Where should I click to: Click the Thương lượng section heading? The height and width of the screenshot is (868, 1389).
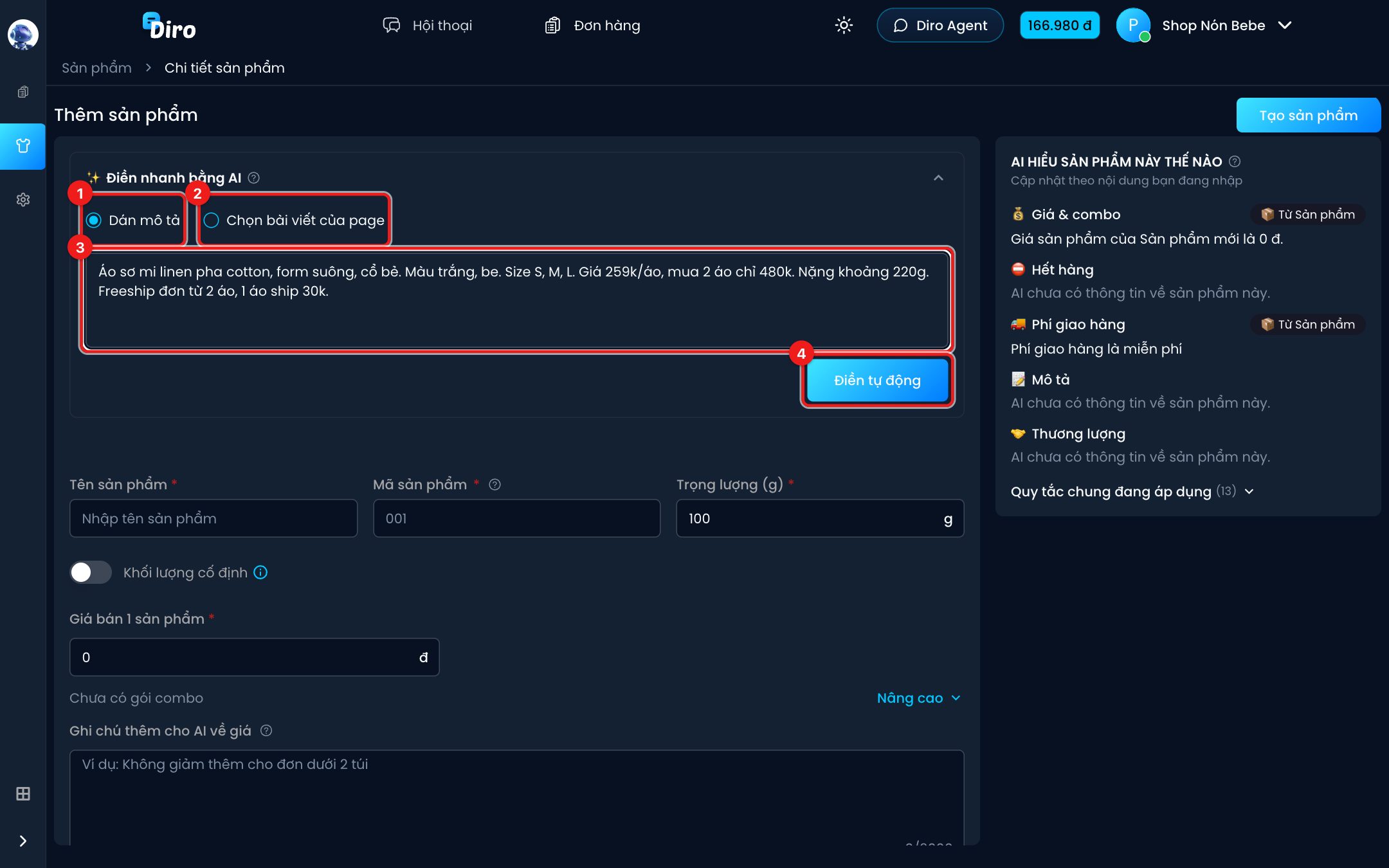(1078, 434)
